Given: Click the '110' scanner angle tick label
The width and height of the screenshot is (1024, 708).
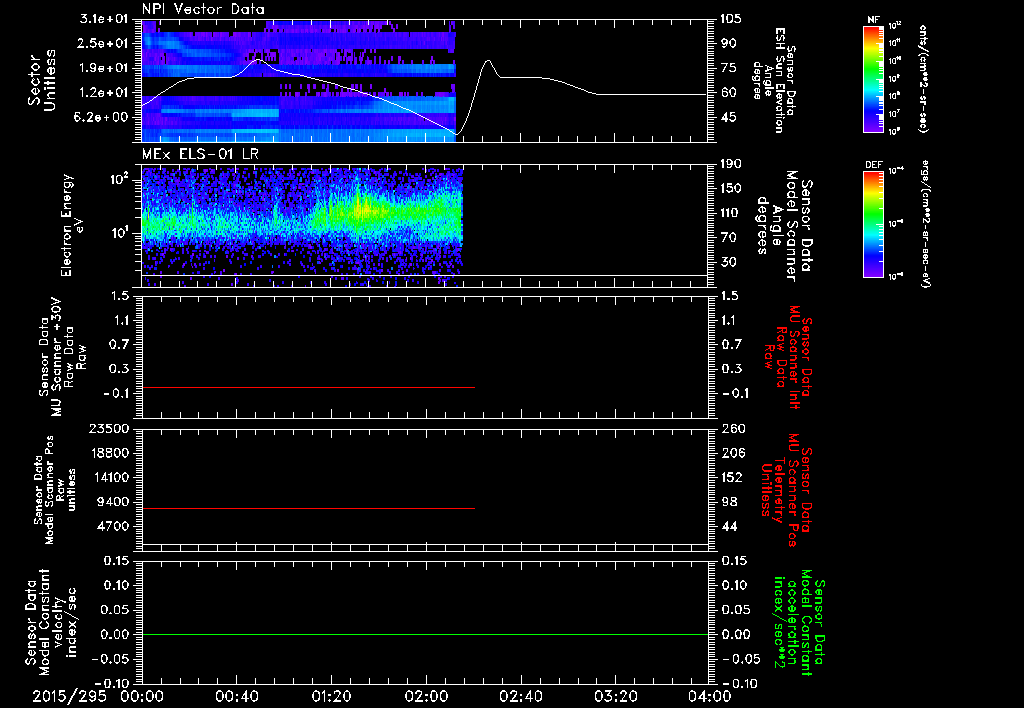Looking at the screenshot, I should point(731,213).
